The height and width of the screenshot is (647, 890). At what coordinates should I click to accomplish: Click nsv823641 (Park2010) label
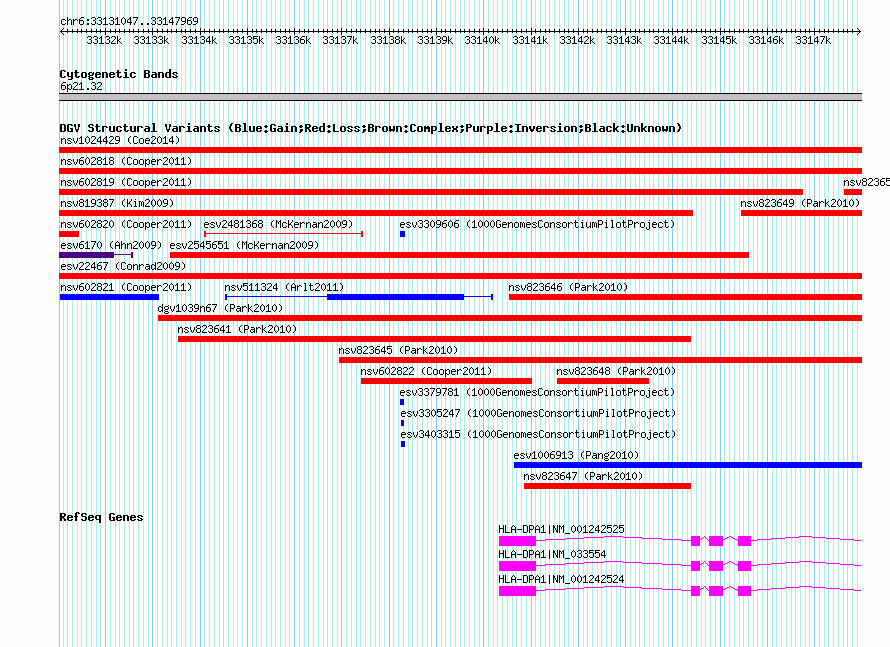(x=237, y=329)
